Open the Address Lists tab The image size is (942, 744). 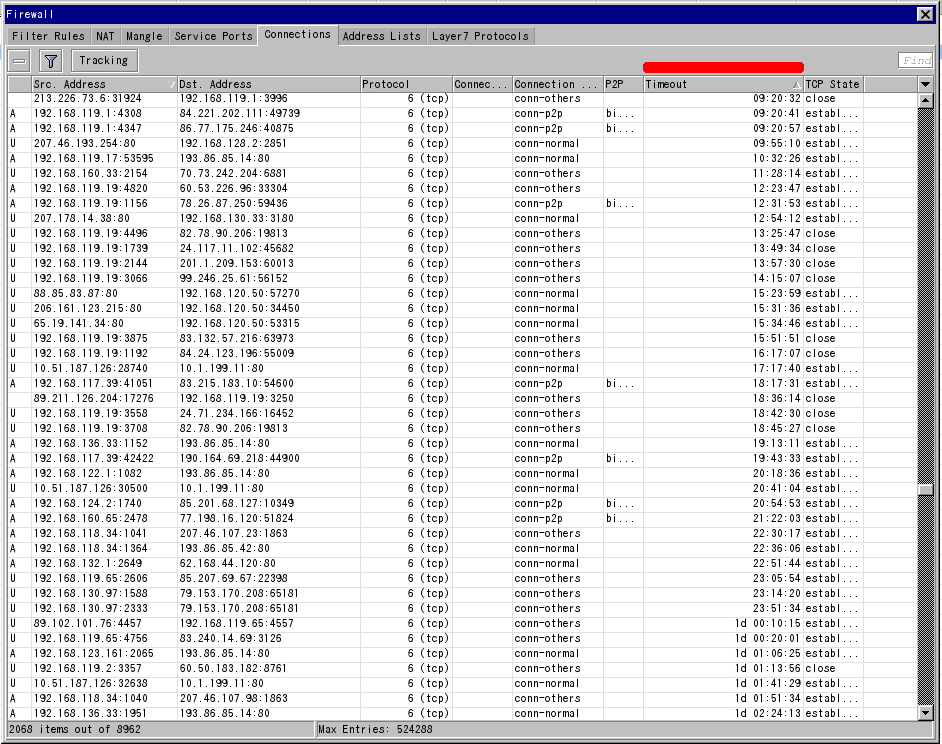coord(382,35)
